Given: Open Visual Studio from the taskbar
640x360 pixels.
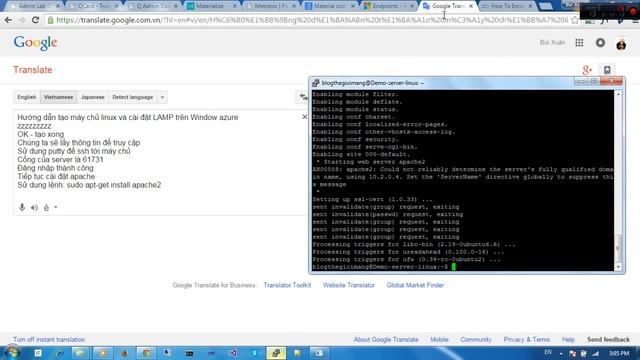Looking at the screenshot, I should click(x=233, y=353).
